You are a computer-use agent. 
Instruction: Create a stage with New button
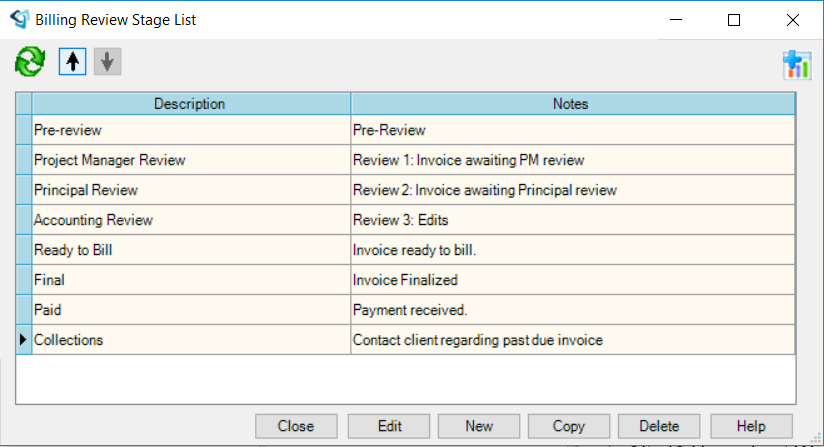[x=479, y=426]
